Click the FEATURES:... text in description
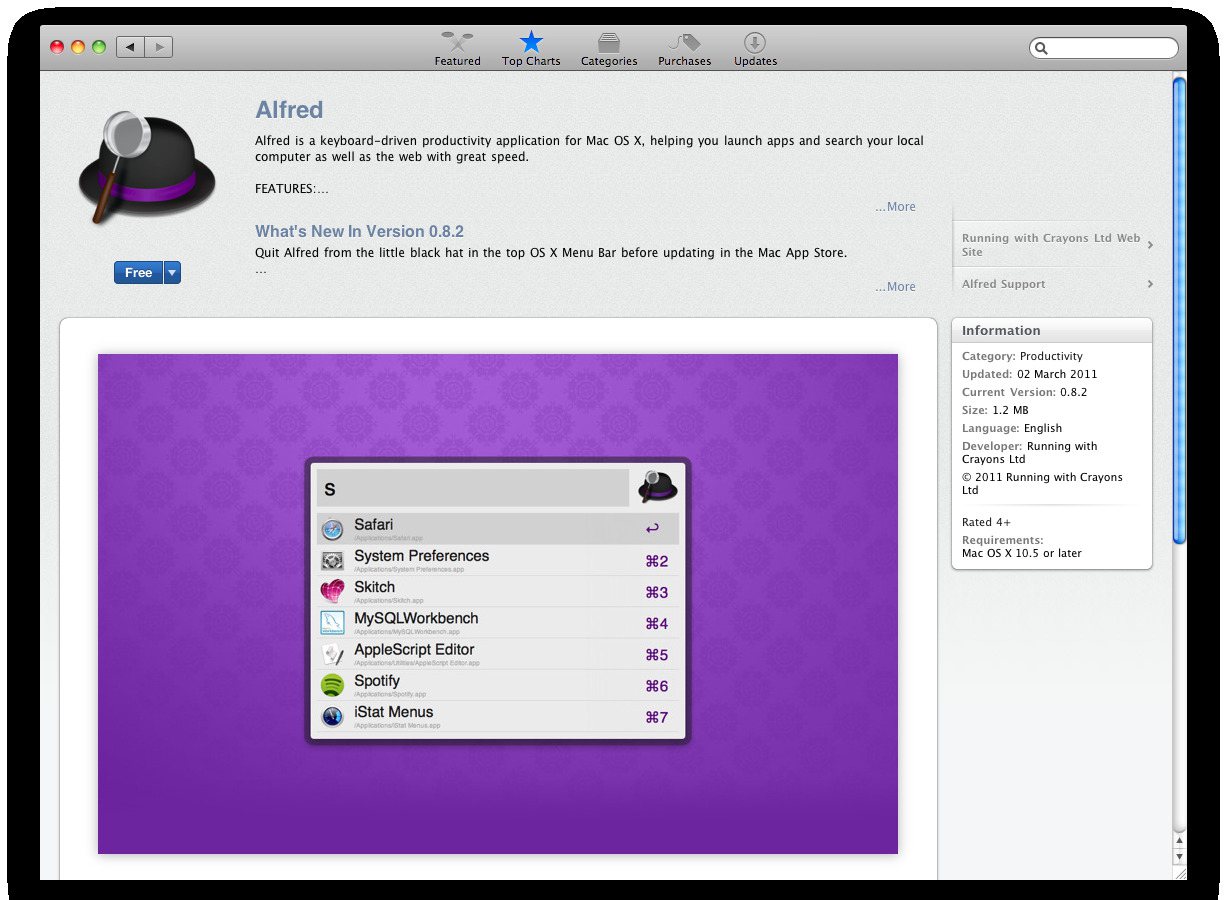This screenshot has width=1227, height=900. tap(291, 188)
